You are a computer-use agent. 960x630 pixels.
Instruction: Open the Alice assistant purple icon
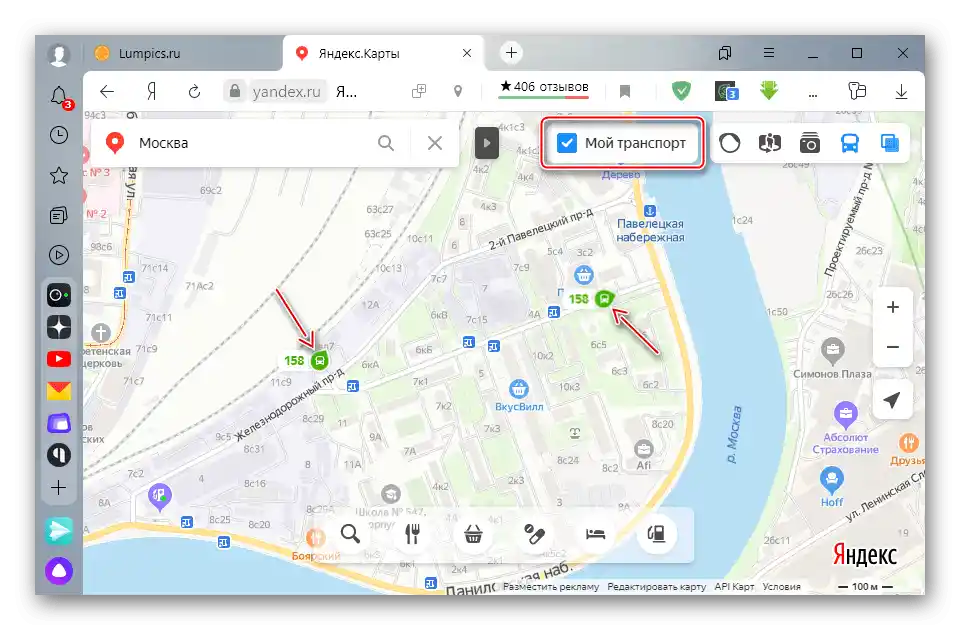pyautogui.click(x=59, y=571)
